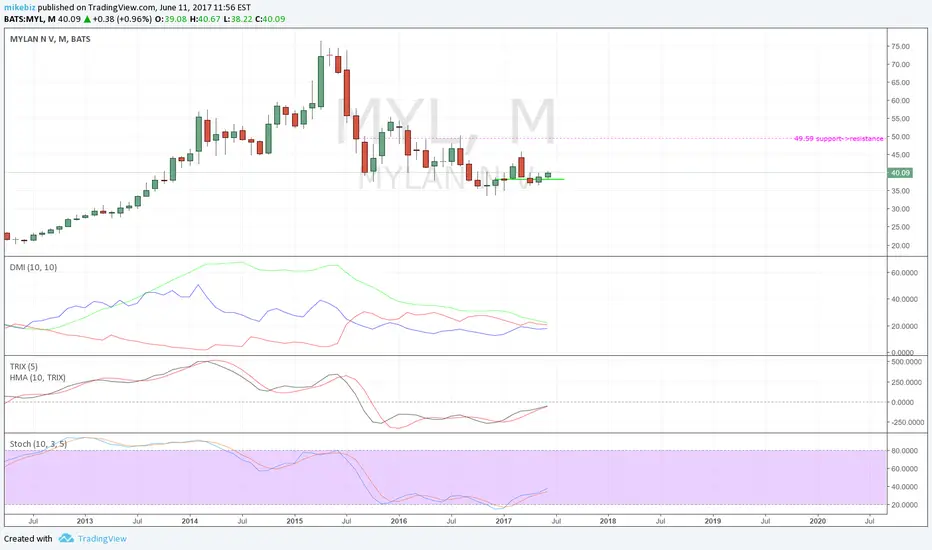Select the Stoch (10, 3, 5) indicator label
Image resolution: width=932 pixels, height=550 pixels.
click(x=38, y=444)
